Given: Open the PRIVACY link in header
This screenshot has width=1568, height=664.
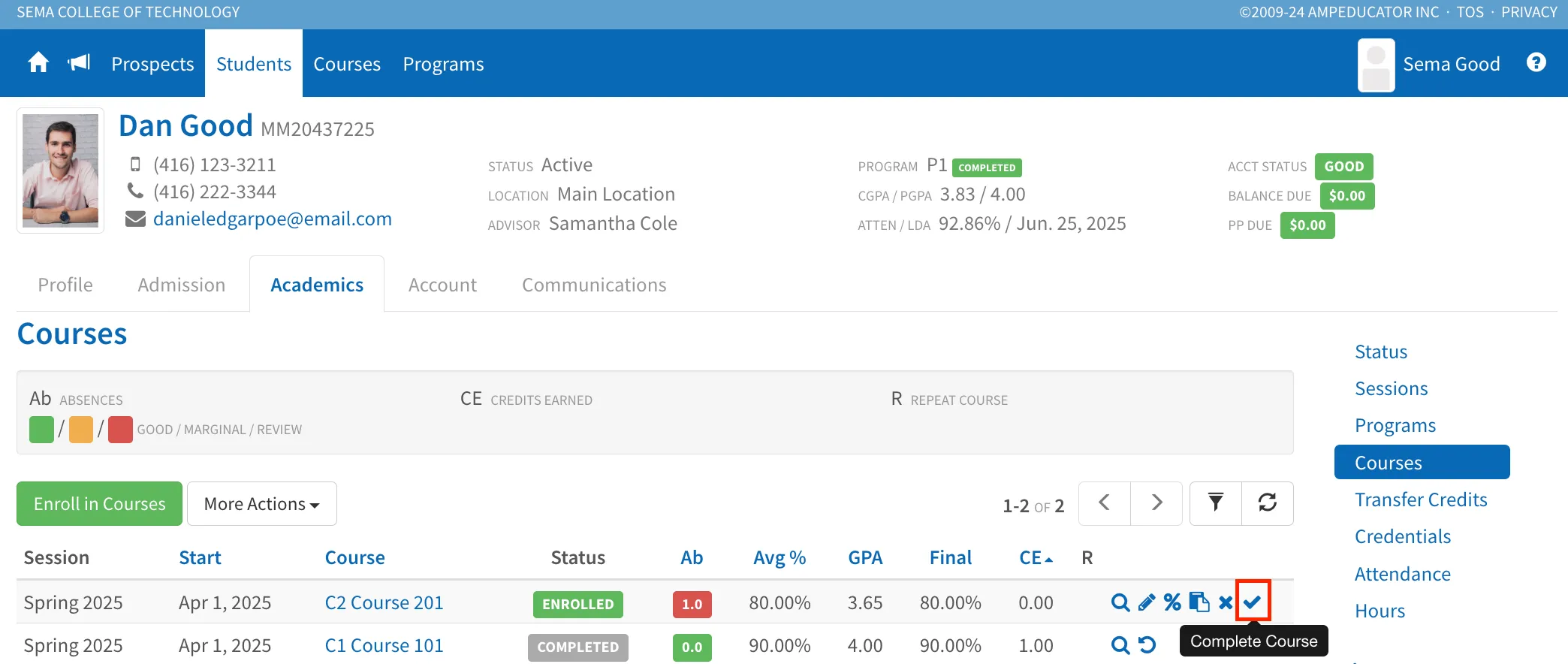Looking at the screenshot, I should [x=1529, y=12].
